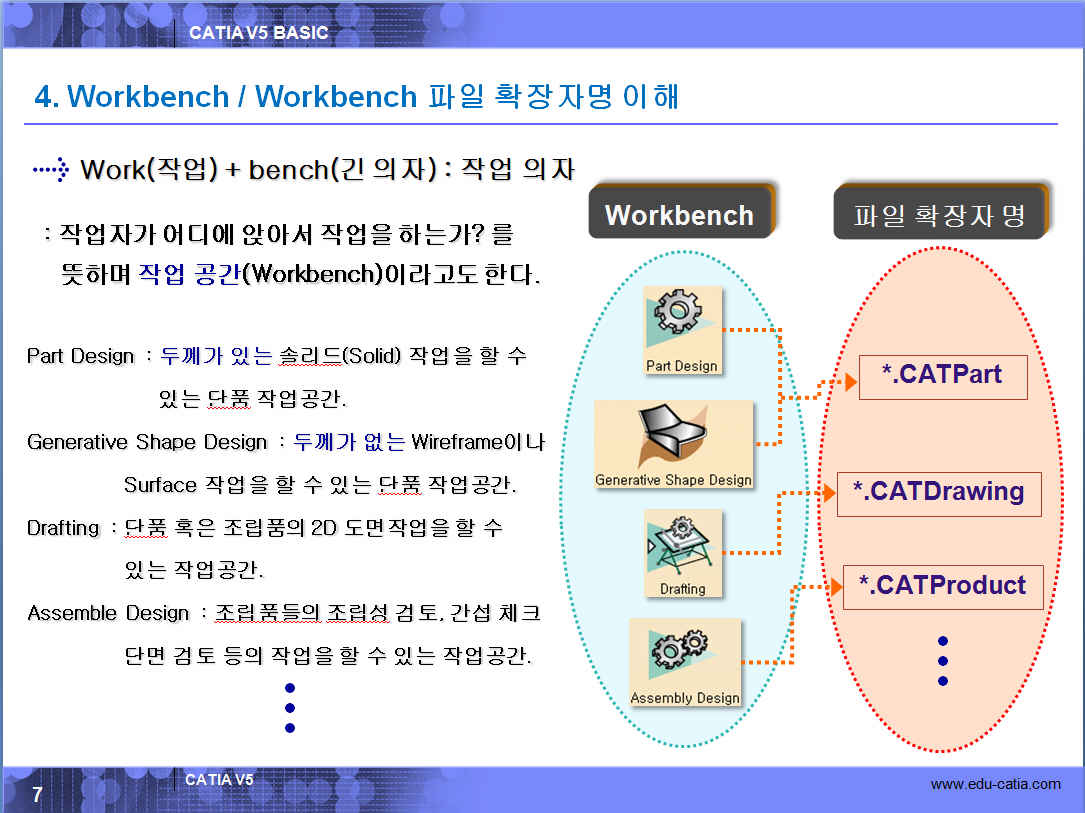The width and height of the screenshot is (1085, 813).
Task: Select the Generative Shape Design workbench icon
Action: pyautogui.click(x=673, y=444)
